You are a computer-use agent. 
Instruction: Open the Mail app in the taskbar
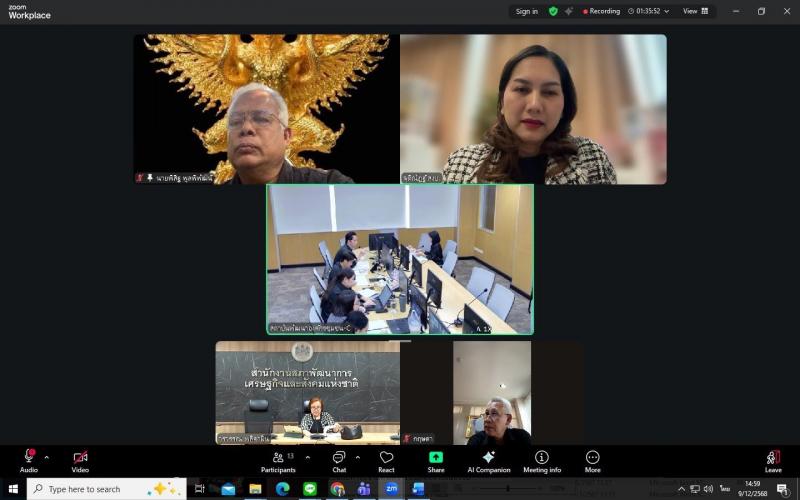pyautogui.click(x=228, y=489)
